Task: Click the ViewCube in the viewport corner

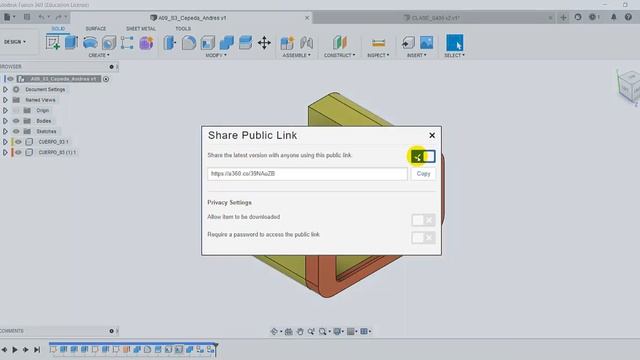Action: (x=629, y=87)
